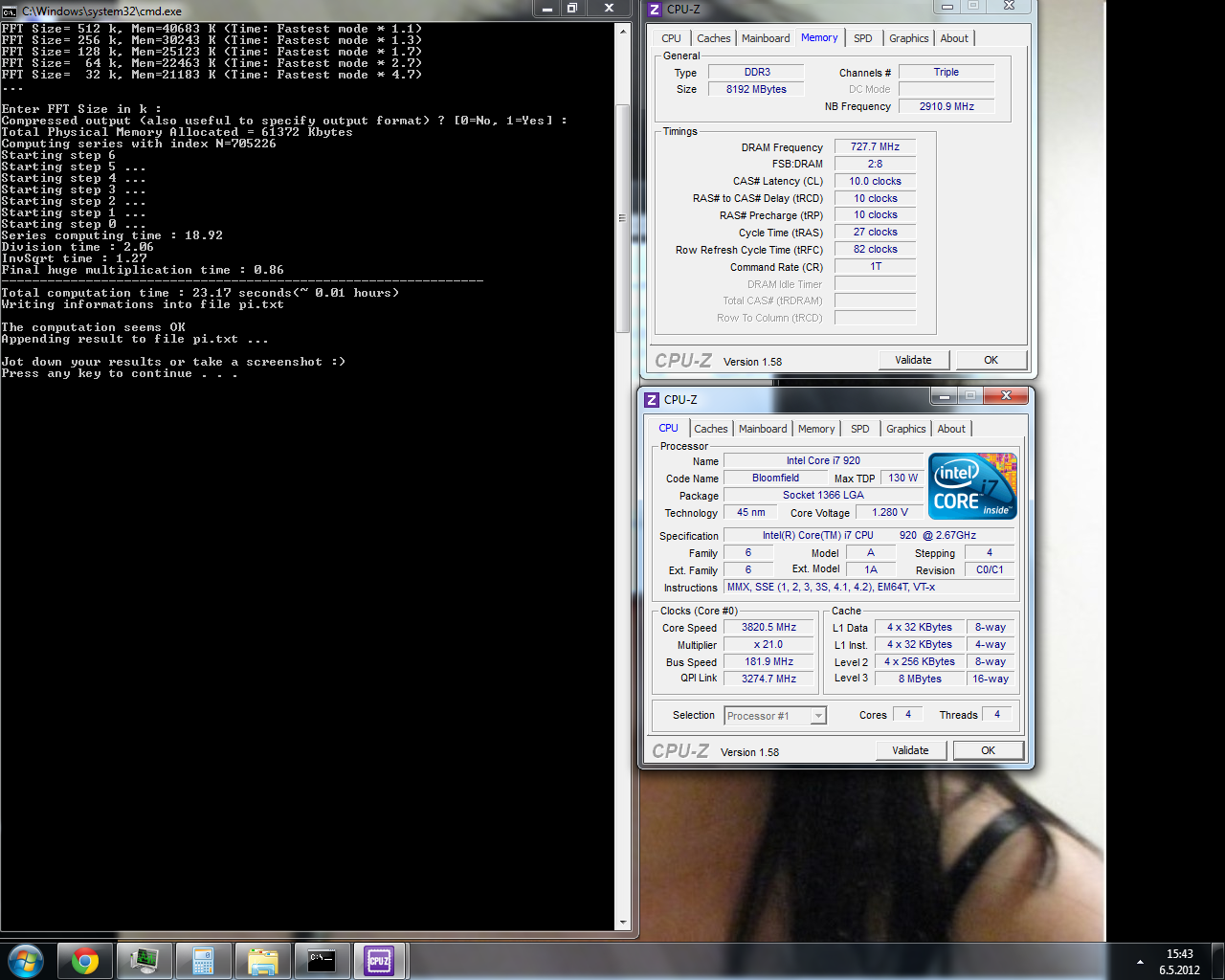This screenshot has height=980, width=1225.
Task: Click the processor Name field Intel Core i7 920
Action: click(x=823, y=460)
